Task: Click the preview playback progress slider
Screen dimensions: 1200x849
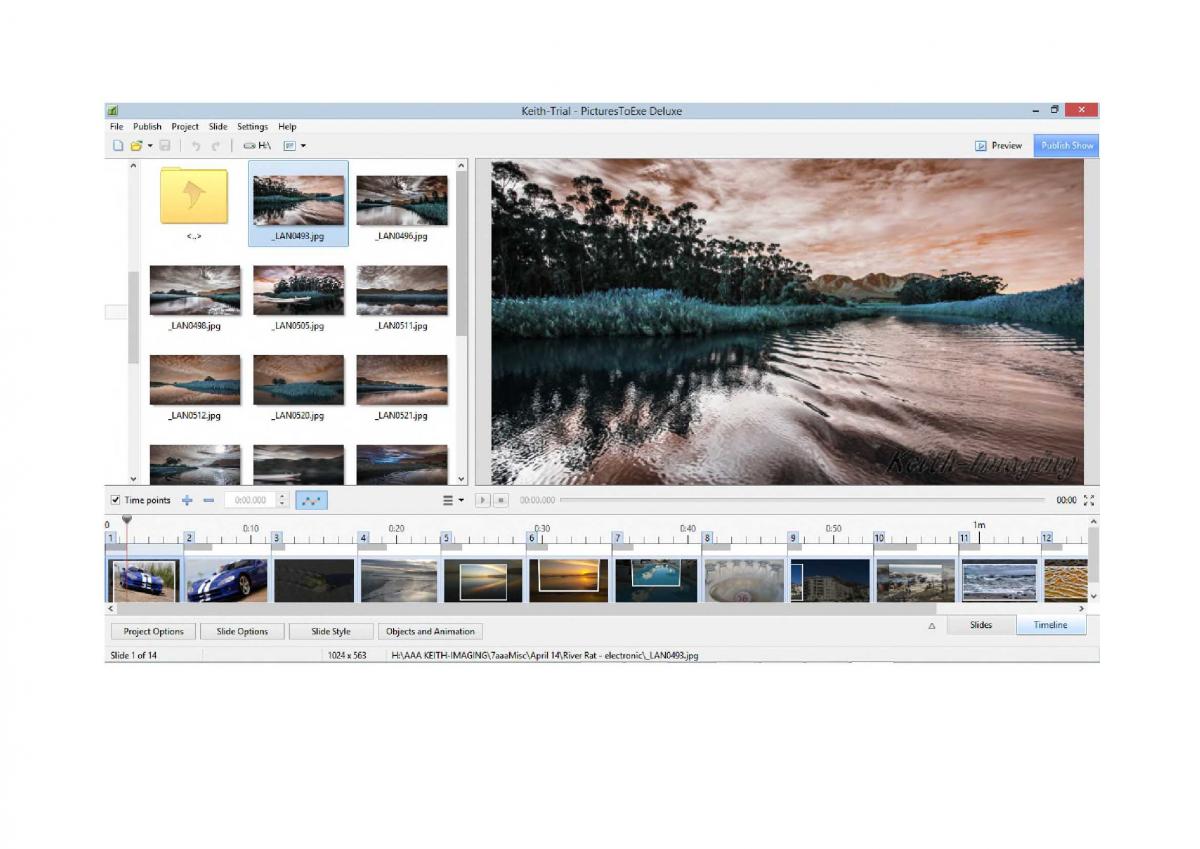Action: pyautogui.click(x=800, y=500)
